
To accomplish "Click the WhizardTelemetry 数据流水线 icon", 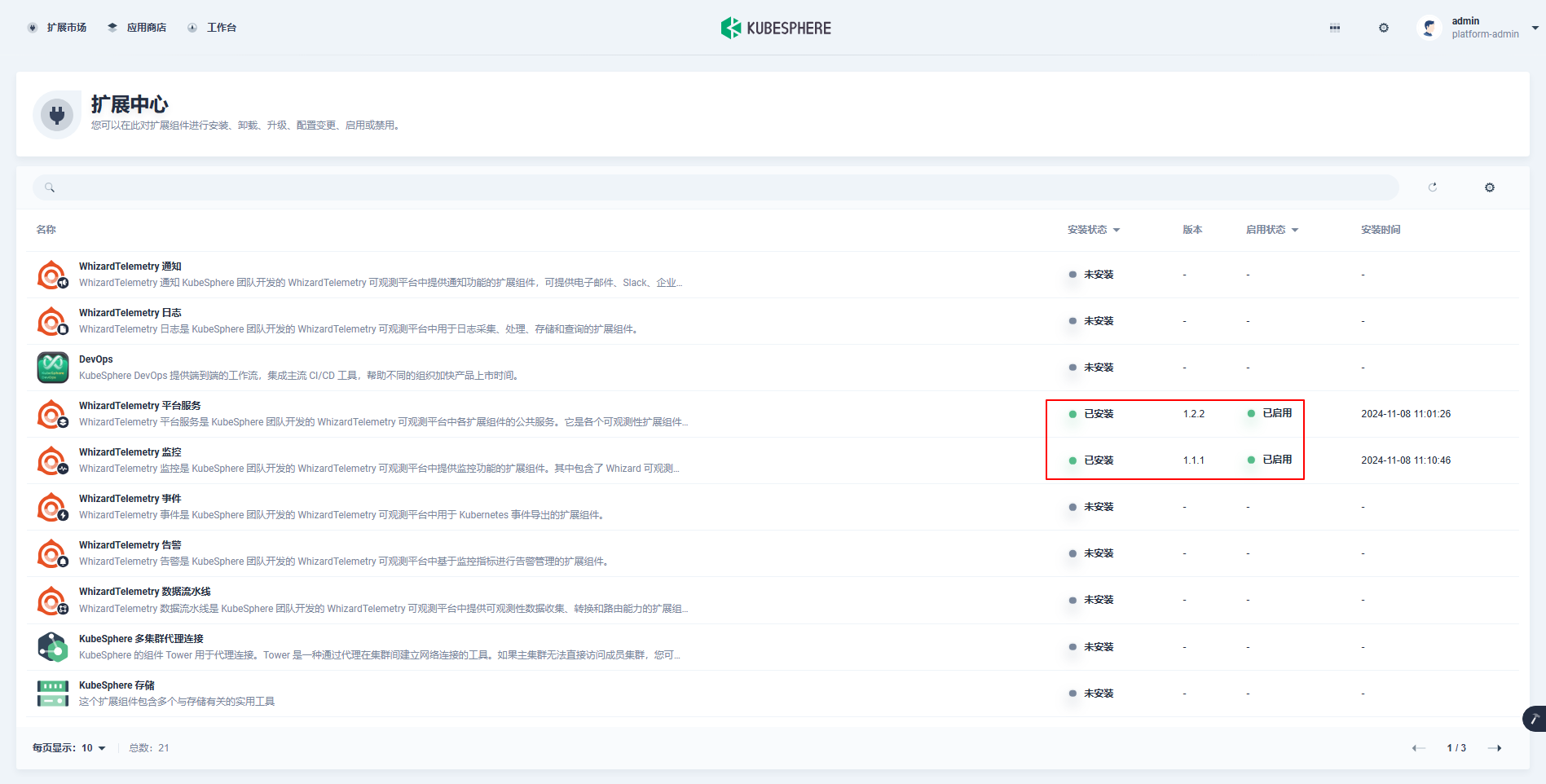I will point(53,600).
